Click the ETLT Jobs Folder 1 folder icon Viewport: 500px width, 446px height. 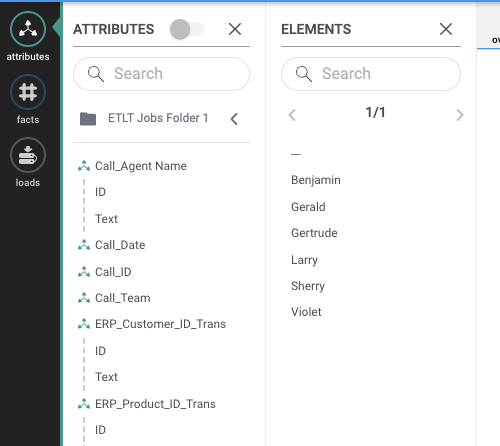click(88, 119)
